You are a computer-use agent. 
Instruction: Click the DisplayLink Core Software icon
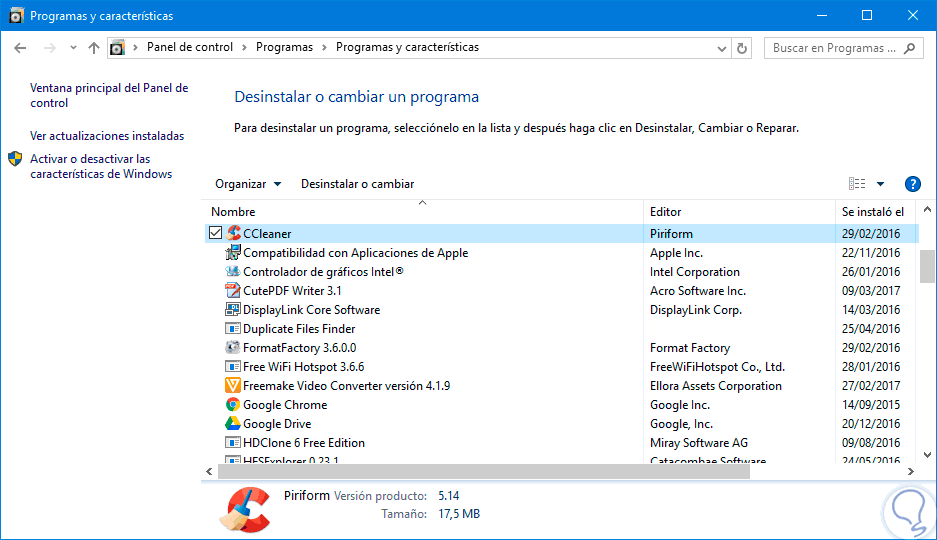[x=233, y=309]
